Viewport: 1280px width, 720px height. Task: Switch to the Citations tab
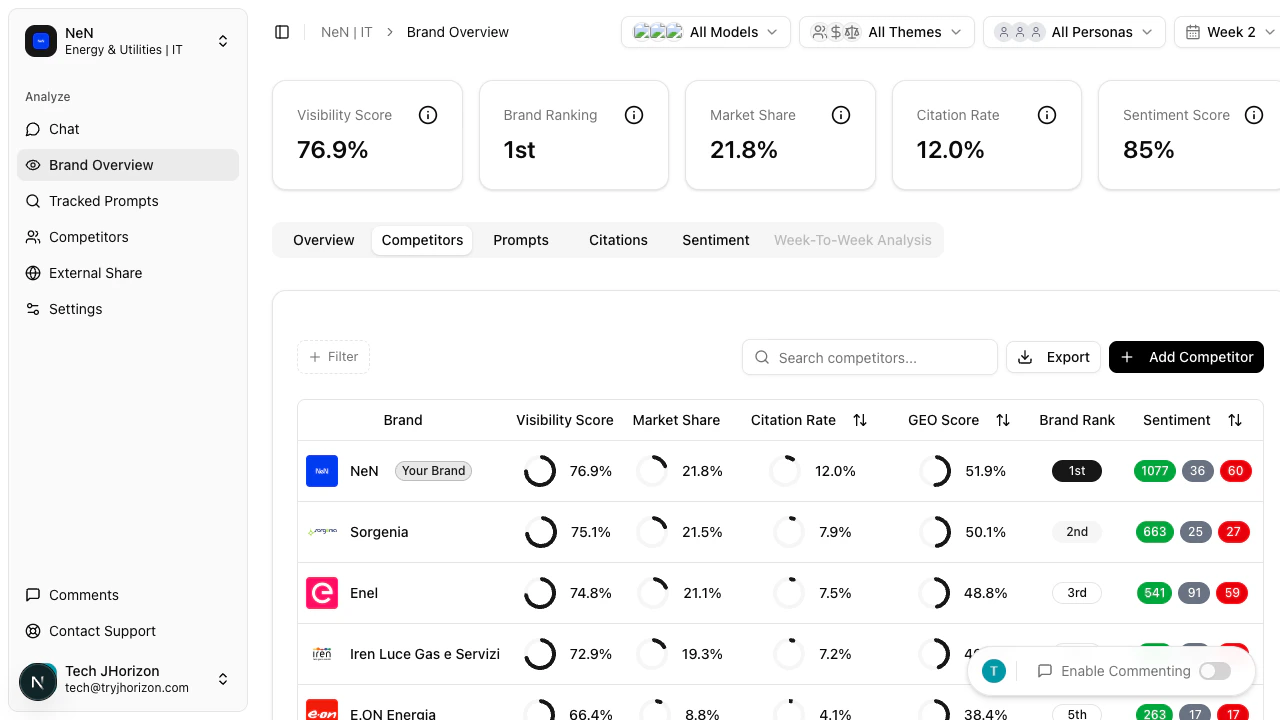click(x=618, y=240)
